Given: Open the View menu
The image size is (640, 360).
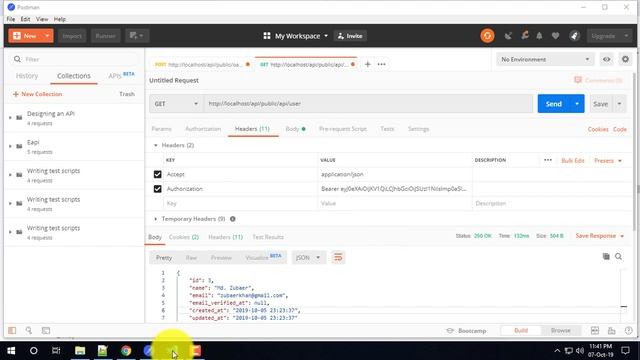Looking at the screenshot, I should (x=42, y=19).
